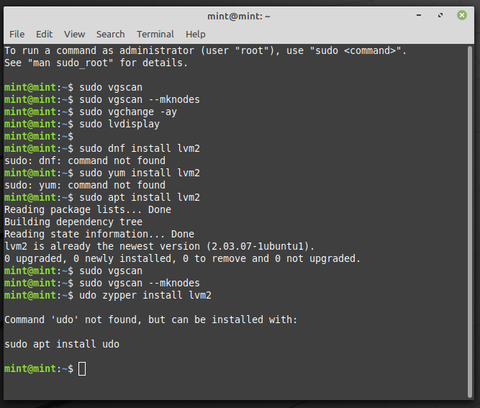Click the 'sudo dnf install lvm2' command
The image size is (480, 408).
(139, 148)
